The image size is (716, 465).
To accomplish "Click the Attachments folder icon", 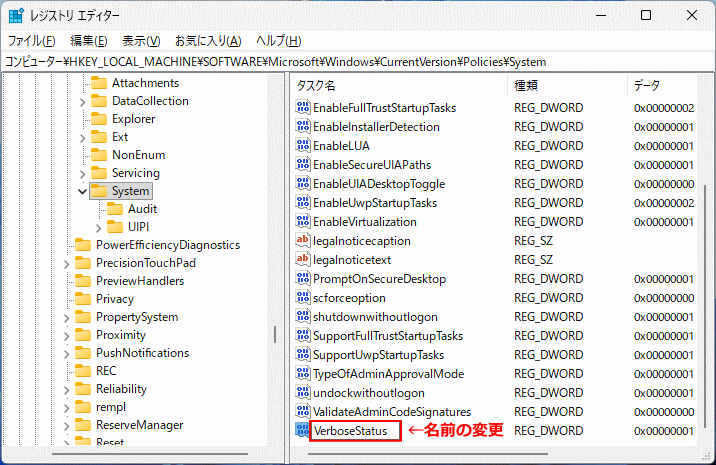I will click(99, 83).
